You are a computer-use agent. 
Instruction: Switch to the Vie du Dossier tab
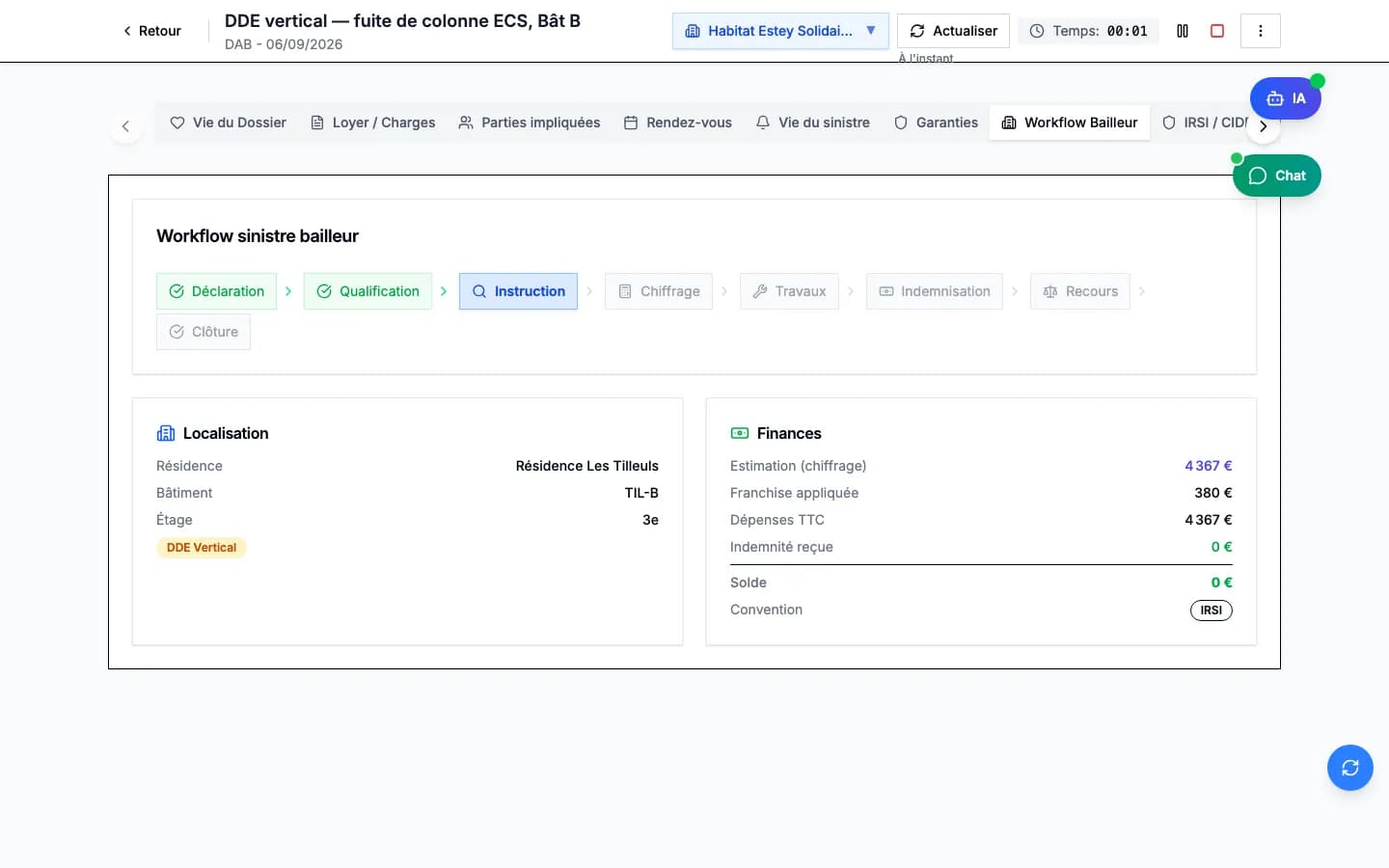tap(229, 122)
